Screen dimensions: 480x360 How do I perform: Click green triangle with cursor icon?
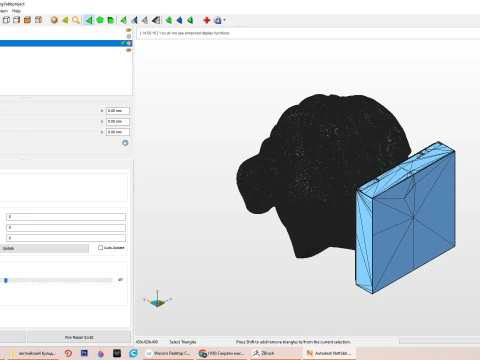click(x=124, y=20)
